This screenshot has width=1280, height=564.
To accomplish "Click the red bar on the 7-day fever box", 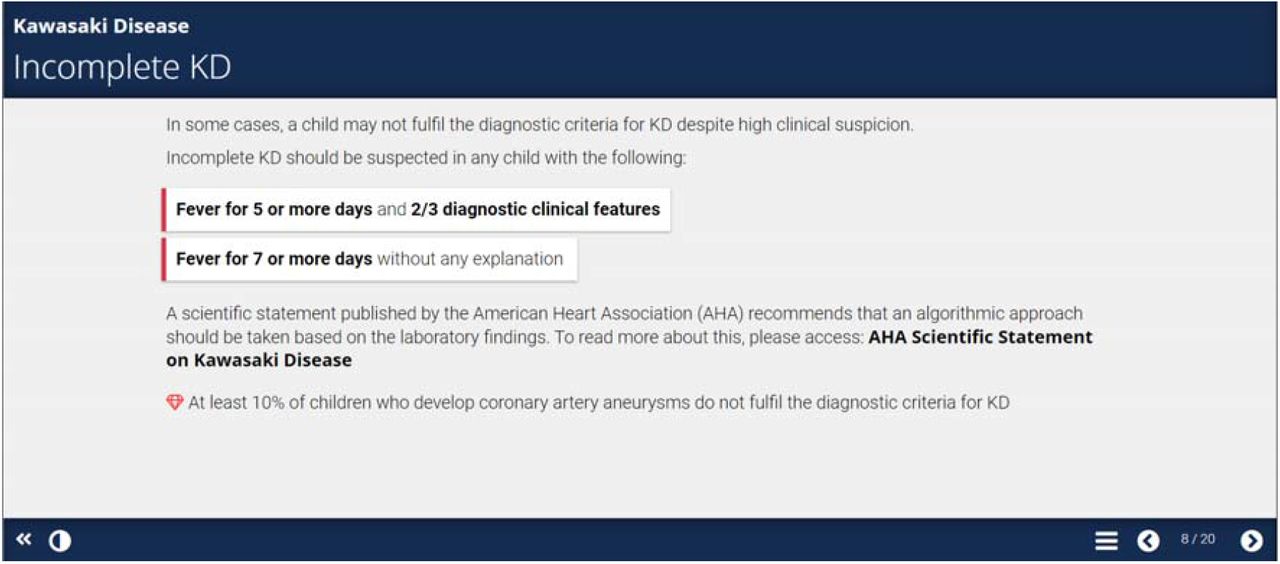I will coord(163,259).
